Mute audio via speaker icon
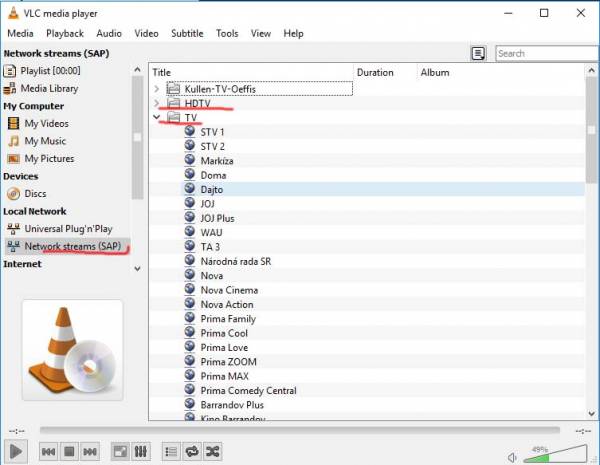The height and width of the screenshot is (465, 600). coord(512,457)
